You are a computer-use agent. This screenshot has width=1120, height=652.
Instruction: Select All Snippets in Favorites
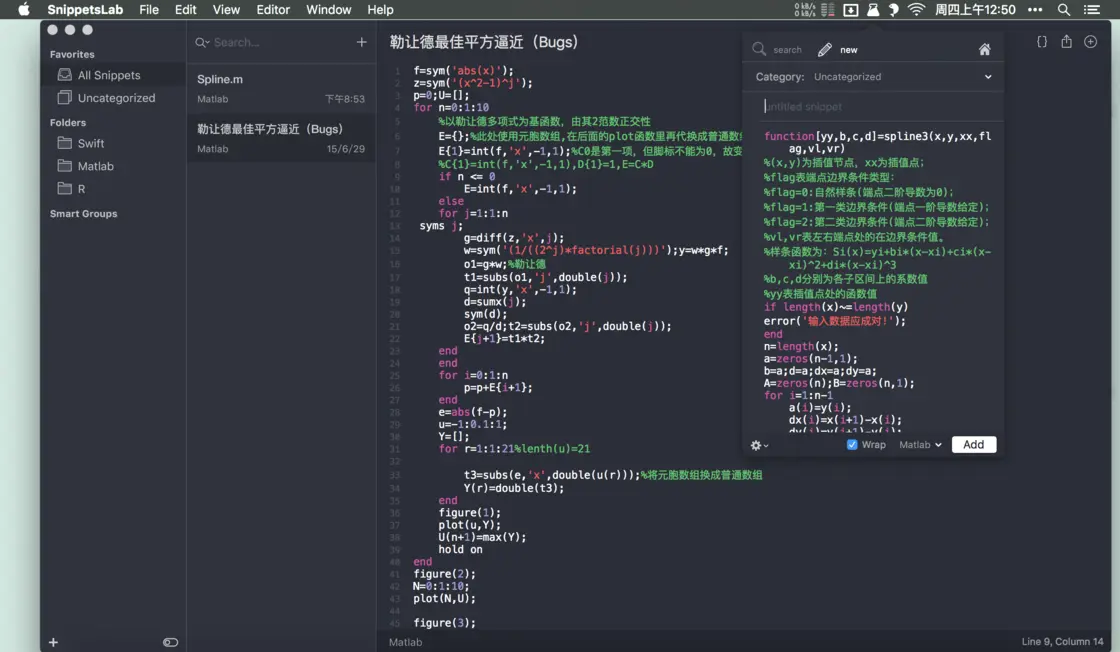coord(113,75)
